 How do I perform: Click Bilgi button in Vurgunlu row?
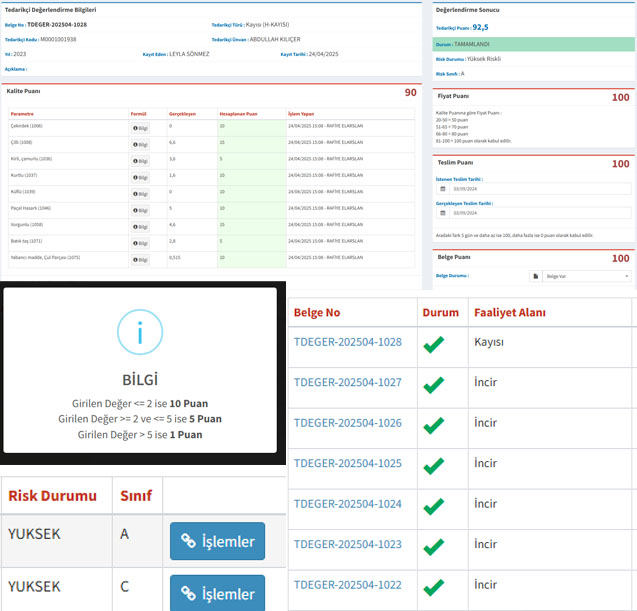point(140,226)
